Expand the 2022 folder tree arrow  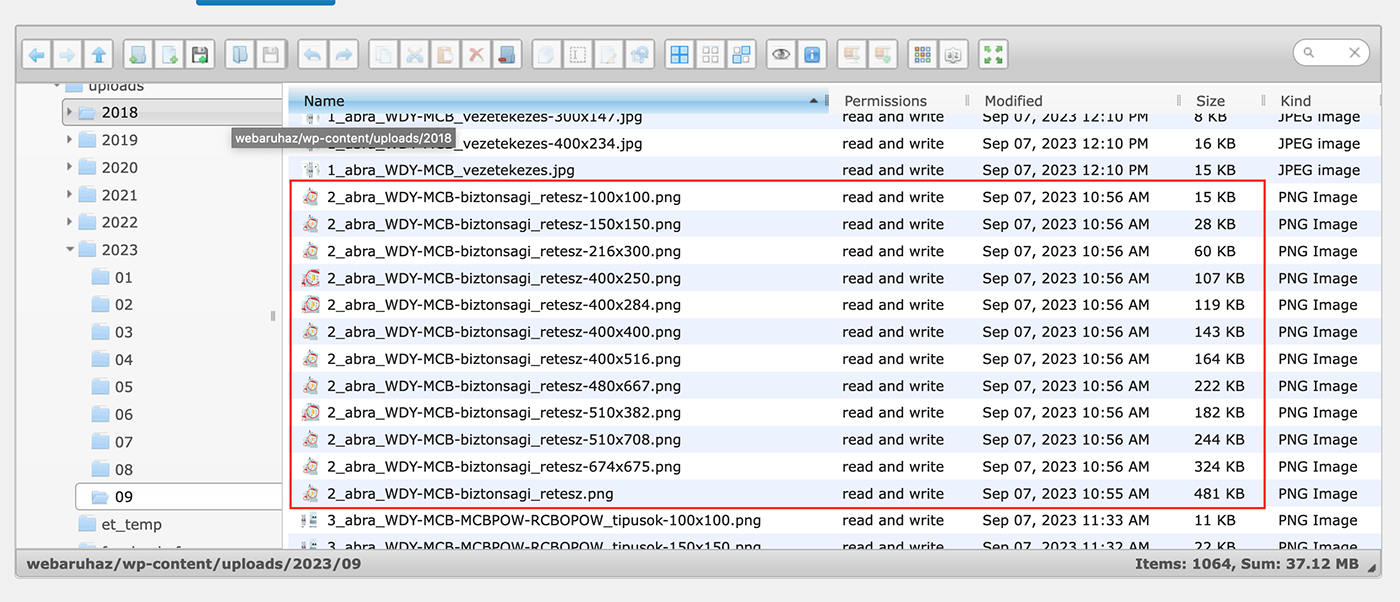(x=70, y=222)
